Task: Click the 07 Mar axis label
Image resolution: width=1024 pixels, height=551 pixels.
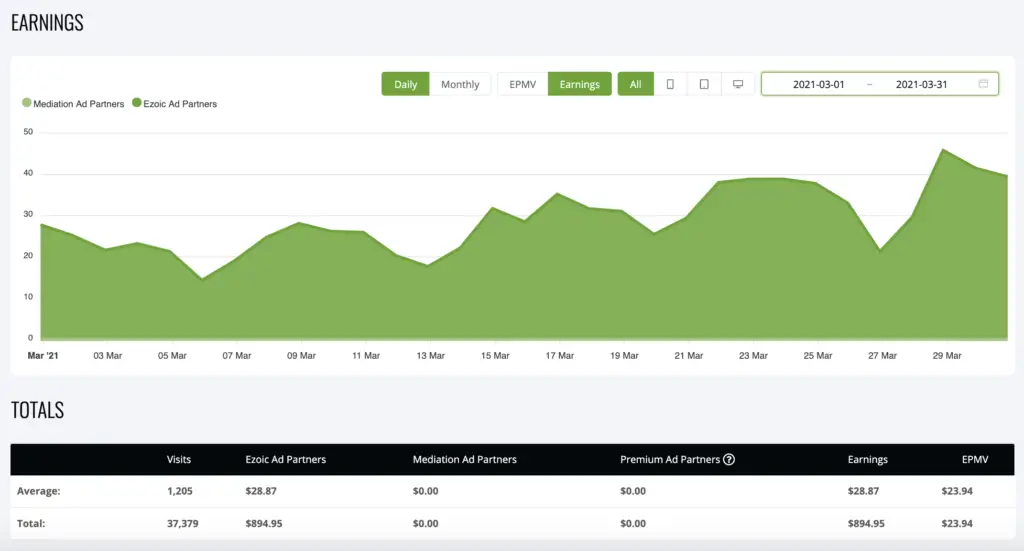Action: [236, 356]
